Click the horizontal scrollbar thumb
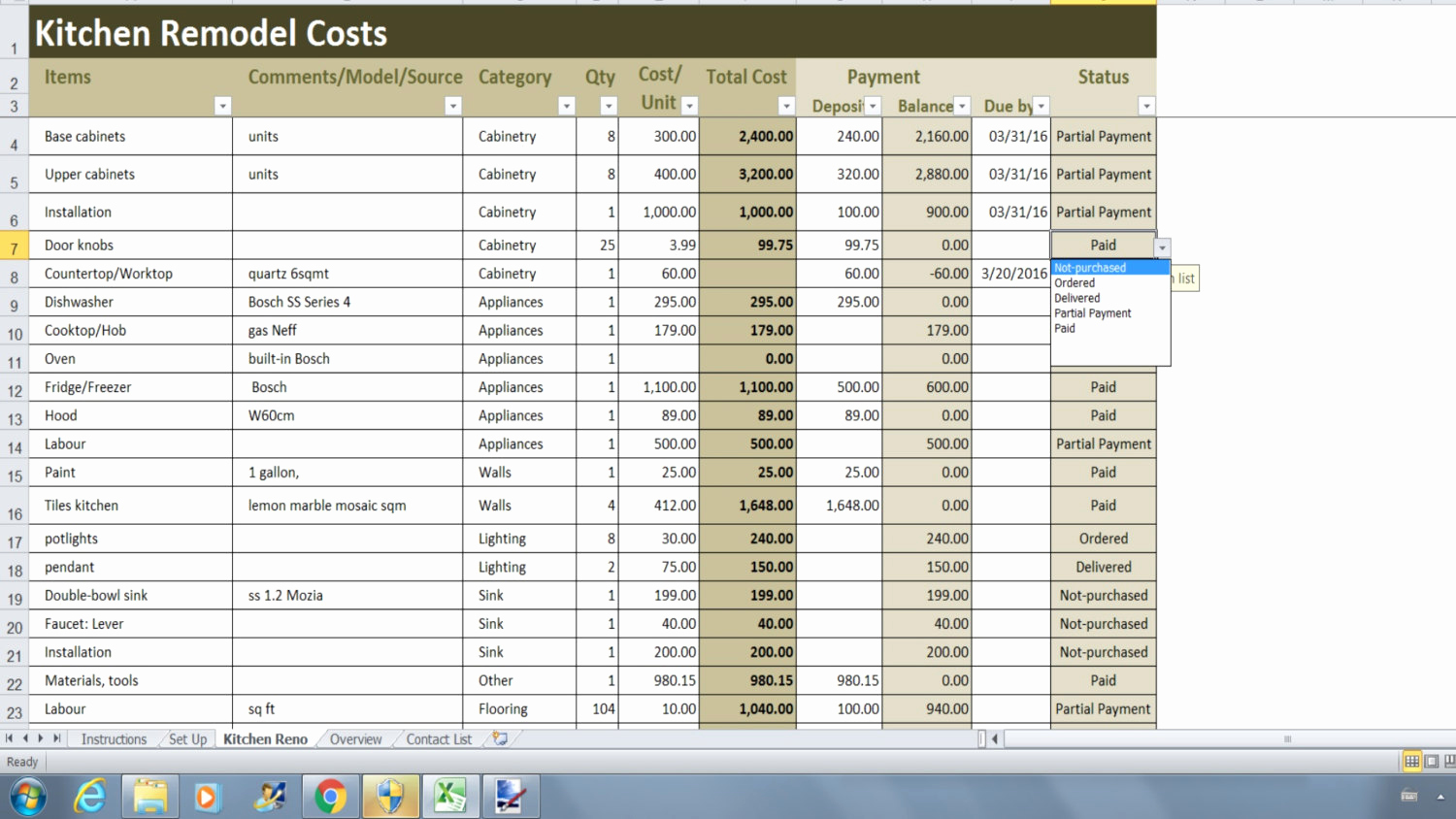This screenshot has width=1456, height=819. pos(1286,738)
